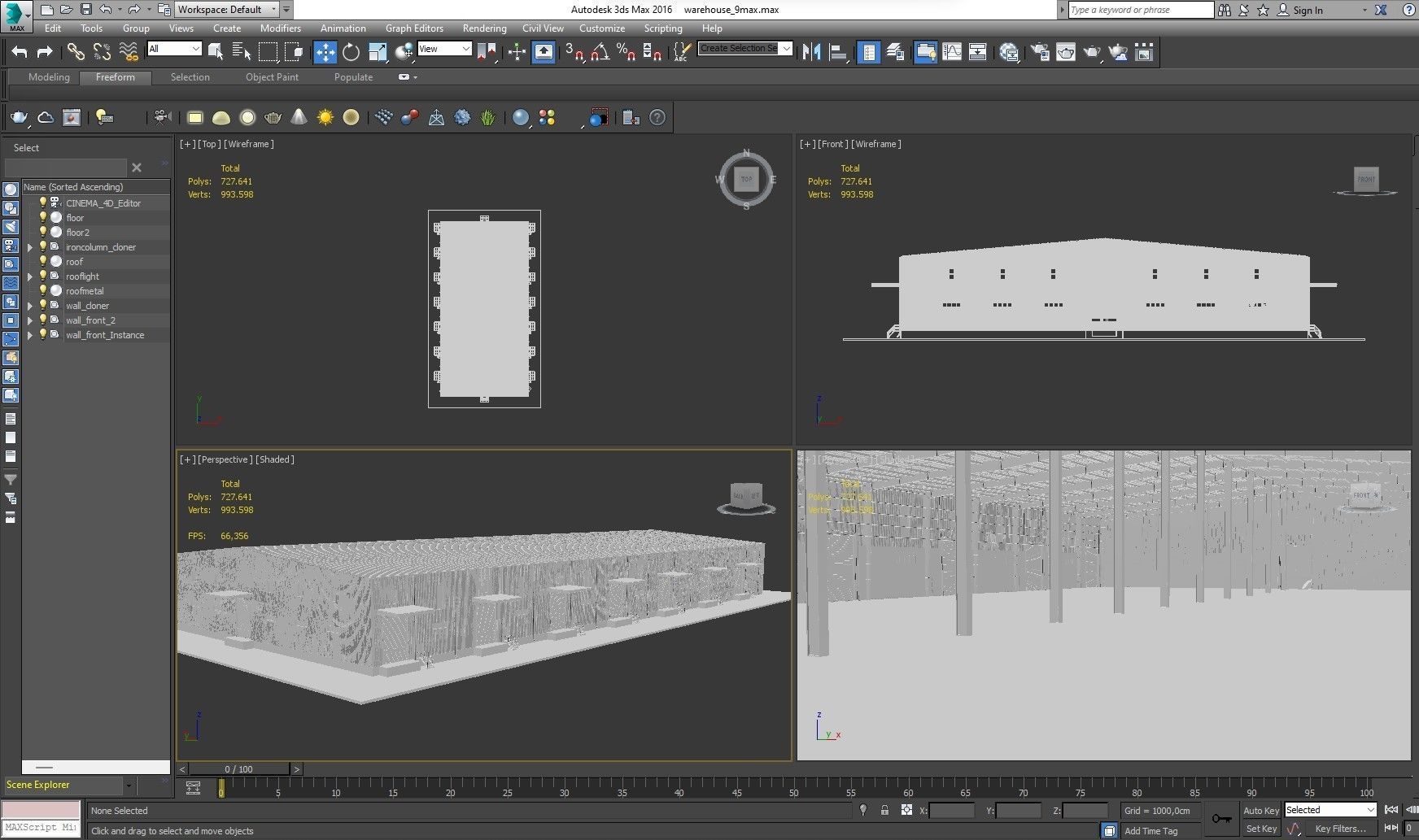Open the Civil View menu
The height and width of the screenshot is (840, 1419).
543,28
